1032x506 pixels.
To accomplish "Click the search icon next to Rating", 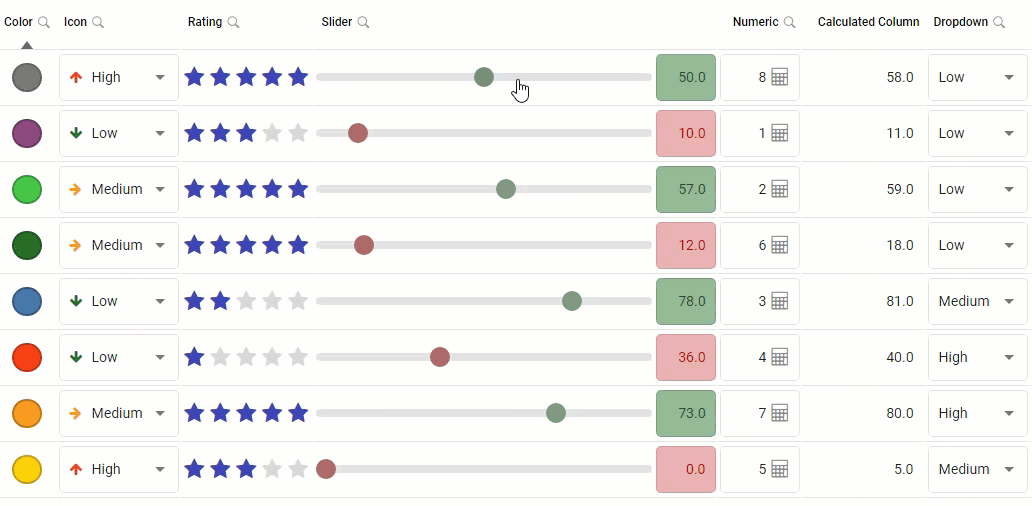I will tap(233, 22).
